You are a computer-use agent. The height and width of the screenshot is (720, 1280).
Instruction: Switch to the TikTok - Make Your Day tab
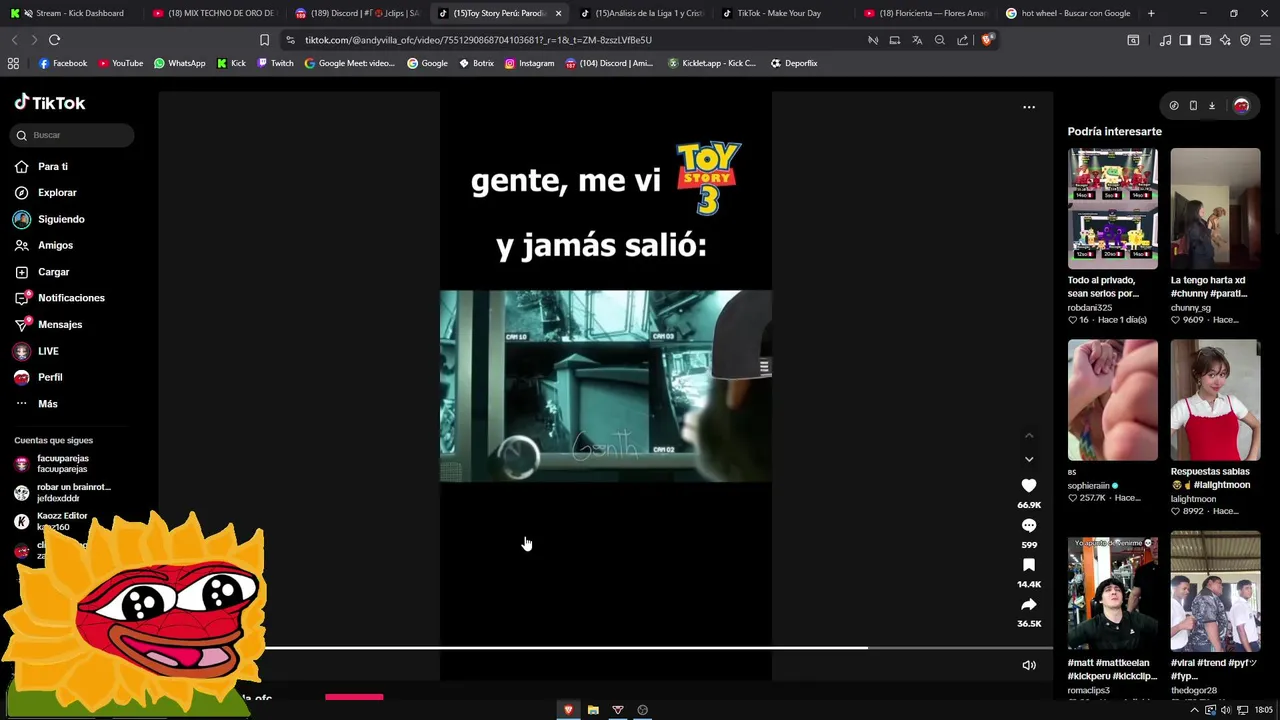785,13
